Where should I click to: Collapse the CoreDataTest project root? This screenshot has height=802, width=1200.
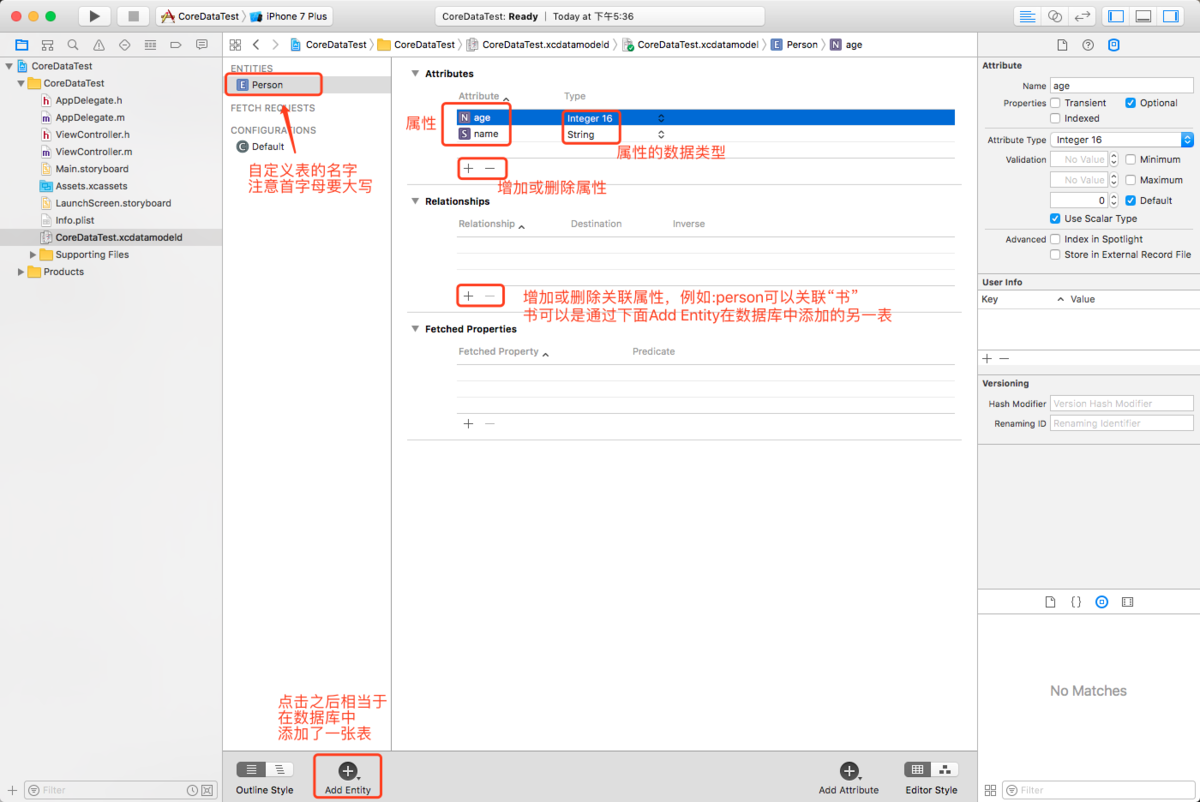point(9,66)
